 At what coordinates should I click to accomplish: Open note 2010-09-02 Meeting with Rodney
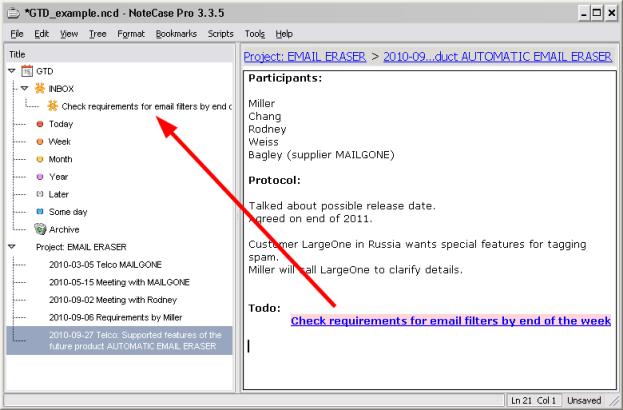[113, 300]
